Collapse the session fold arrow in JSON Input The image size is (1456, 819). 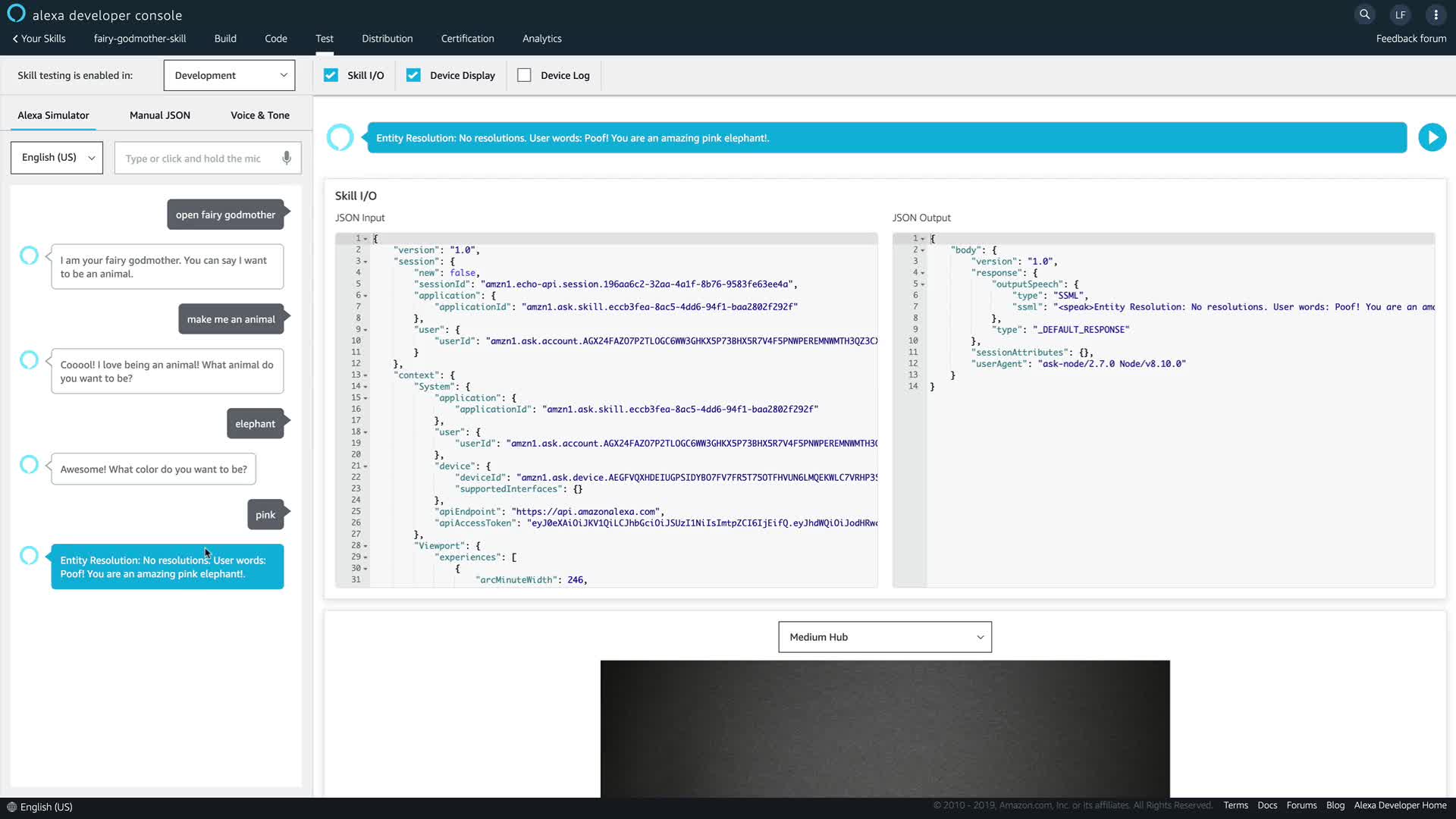click(366, 262)
